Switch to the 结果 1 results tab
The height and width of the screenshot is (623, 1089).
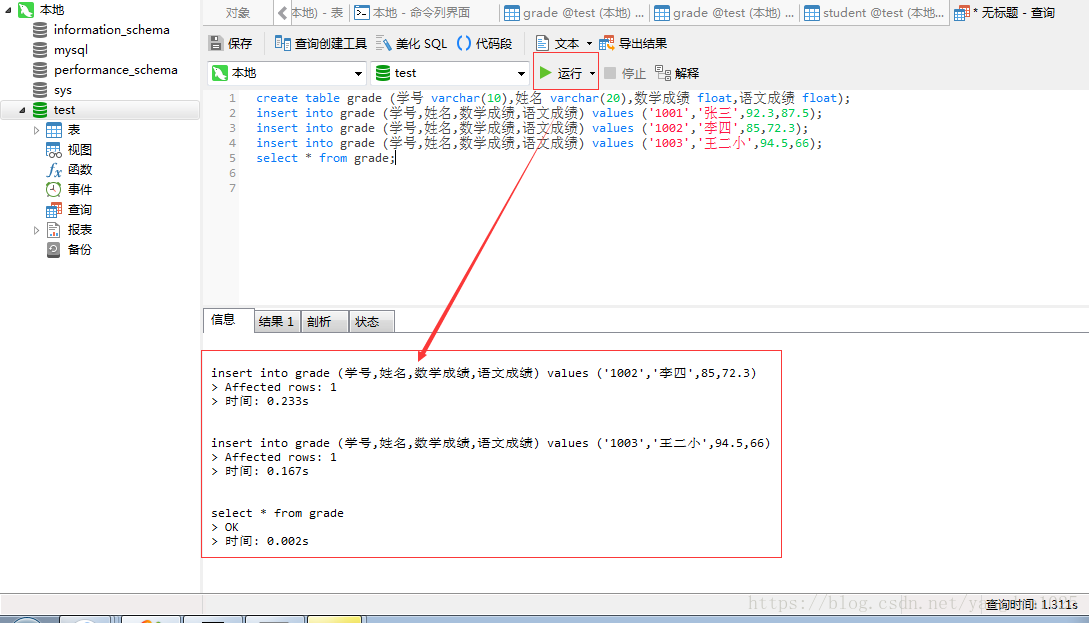[276, 320]
